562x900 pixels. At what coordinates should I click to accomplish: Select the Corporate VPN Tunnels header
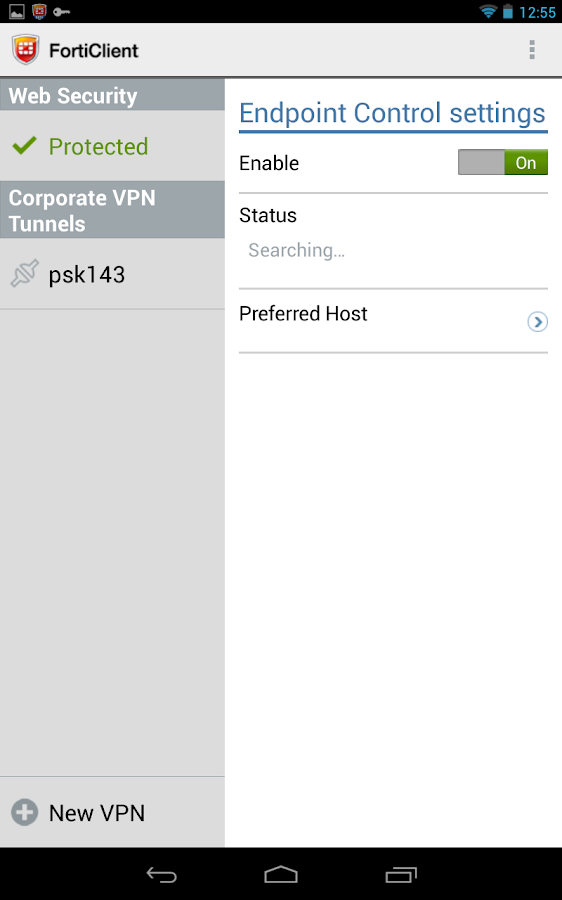(x=113, y=210)
